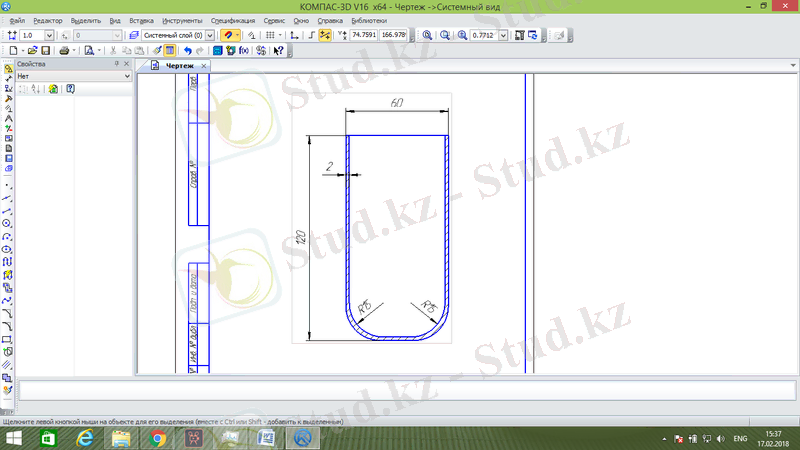Expand the zoom factor 0.7712 dropdown
The height and width of the screenshot is (450, 800).
(503, 35)
